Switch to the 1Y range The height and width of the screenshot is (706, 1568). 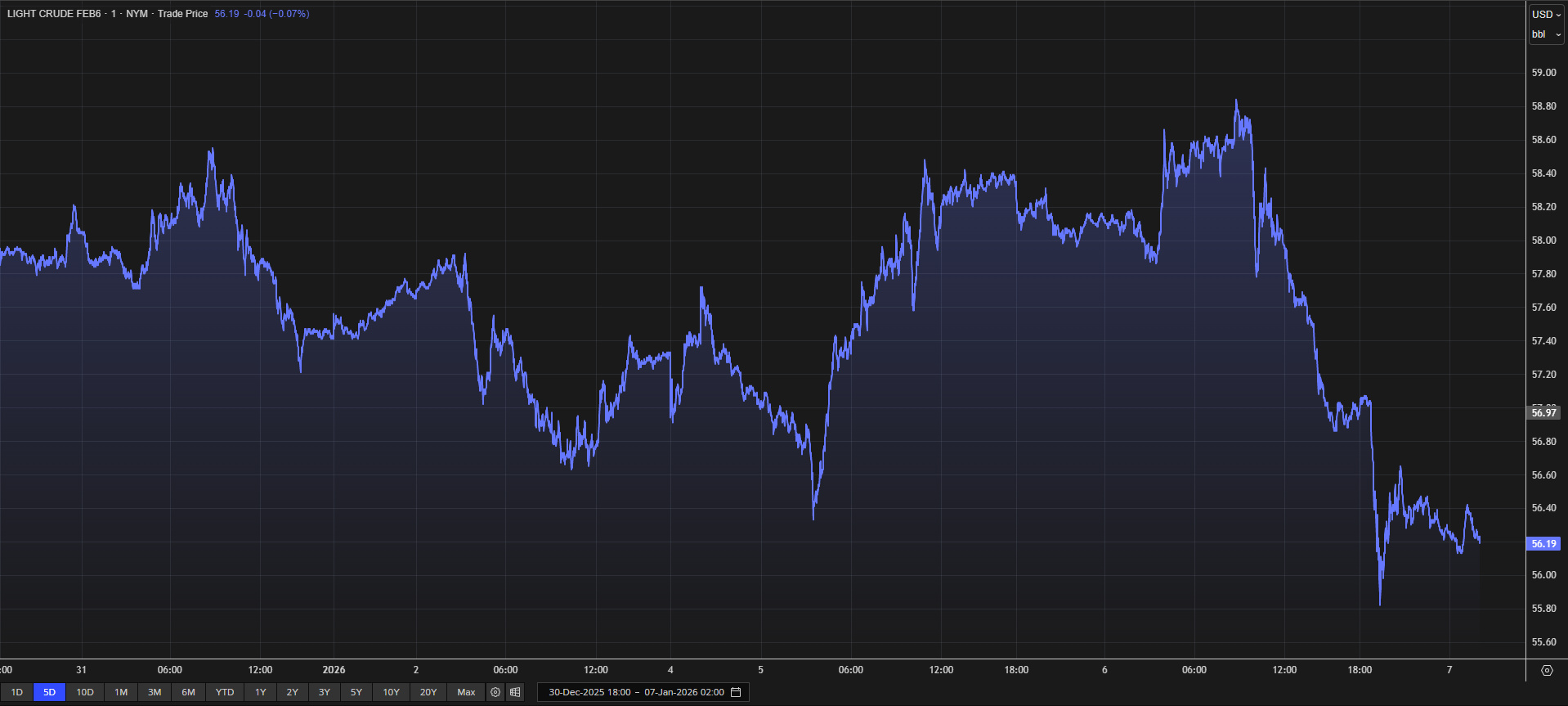pos(261,692)
